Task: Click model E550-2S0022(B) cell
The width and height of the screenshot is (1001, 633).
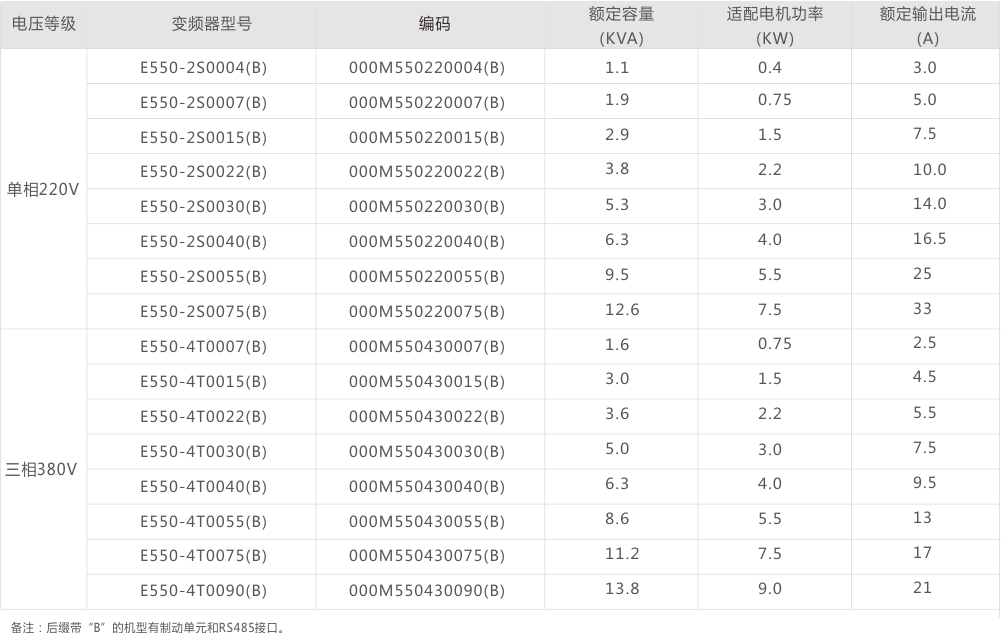Action: coord(203,172)
